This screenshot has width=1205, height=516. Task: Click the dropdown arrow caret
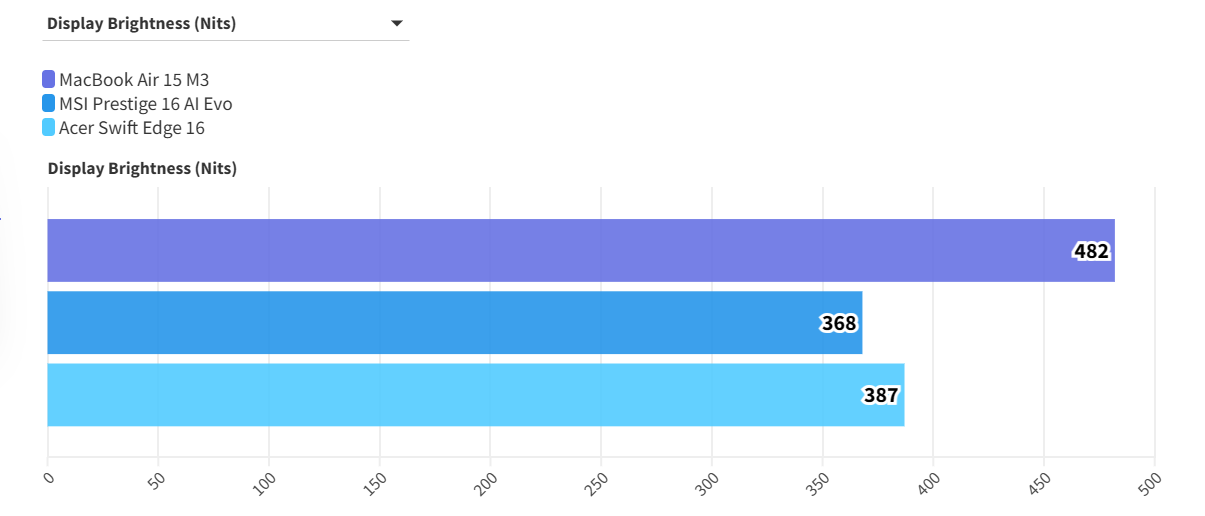pos(396,24)
